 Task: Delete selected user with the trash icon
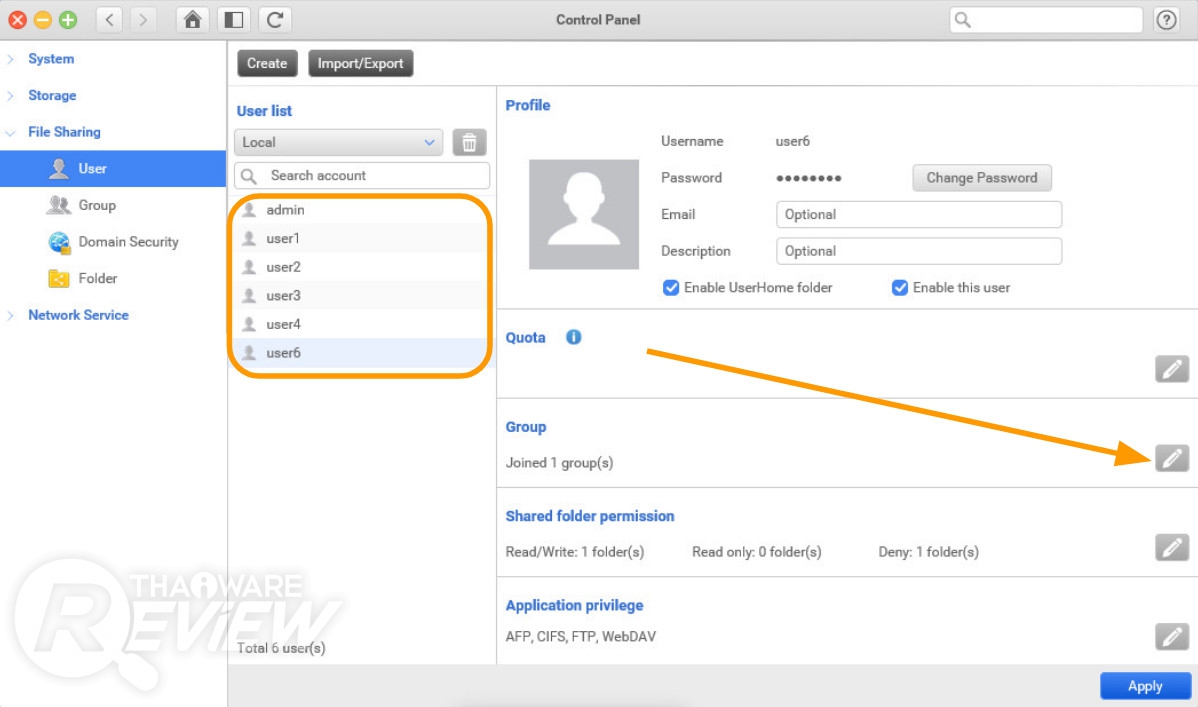click(469, 142)
